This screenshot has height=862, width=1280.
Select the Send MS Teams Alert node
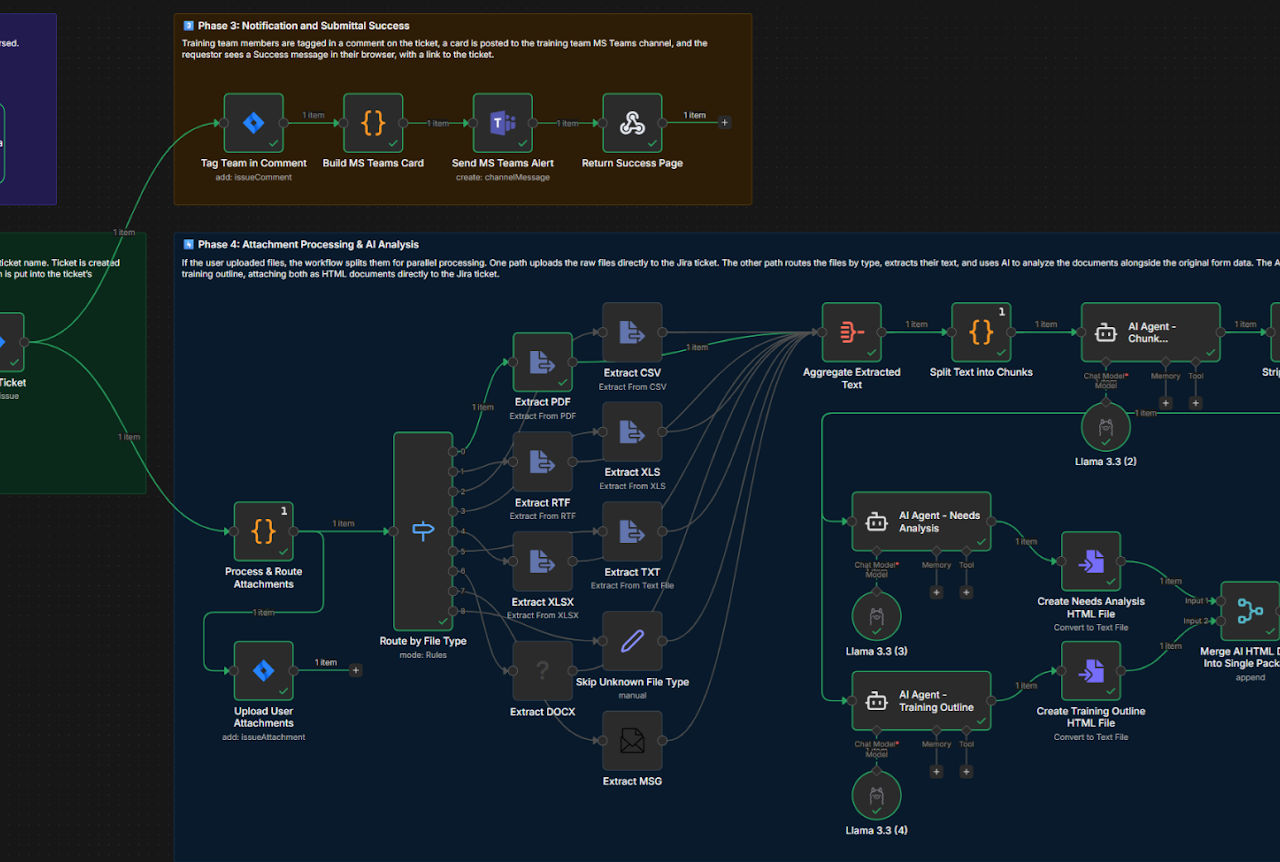click(x=502, y=123)
